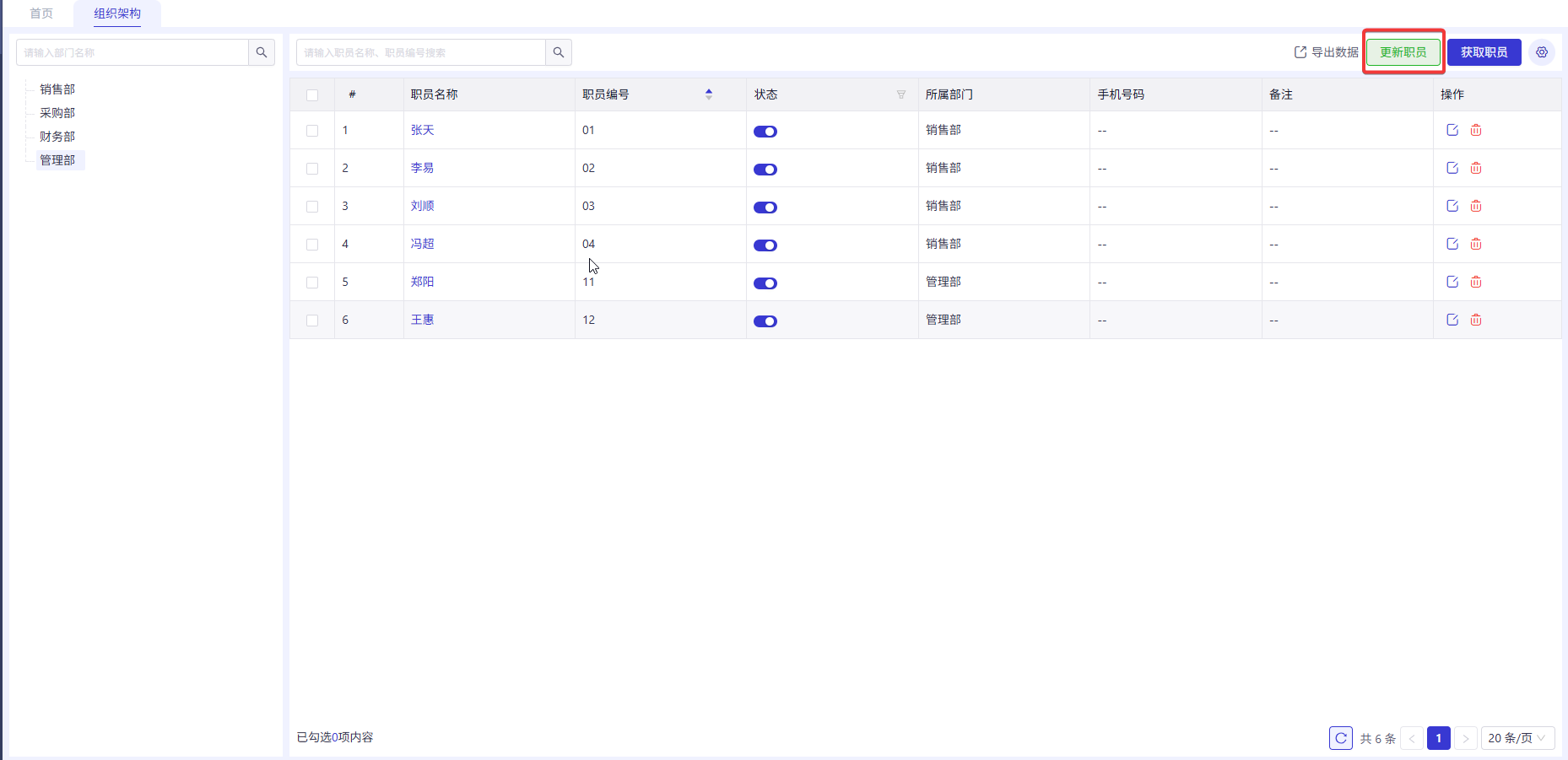Image resolution: width=1568 pixels, height=760 pixels.
Task: Edit employee 张天 with pencil icon
Action: pos(1452,130)
